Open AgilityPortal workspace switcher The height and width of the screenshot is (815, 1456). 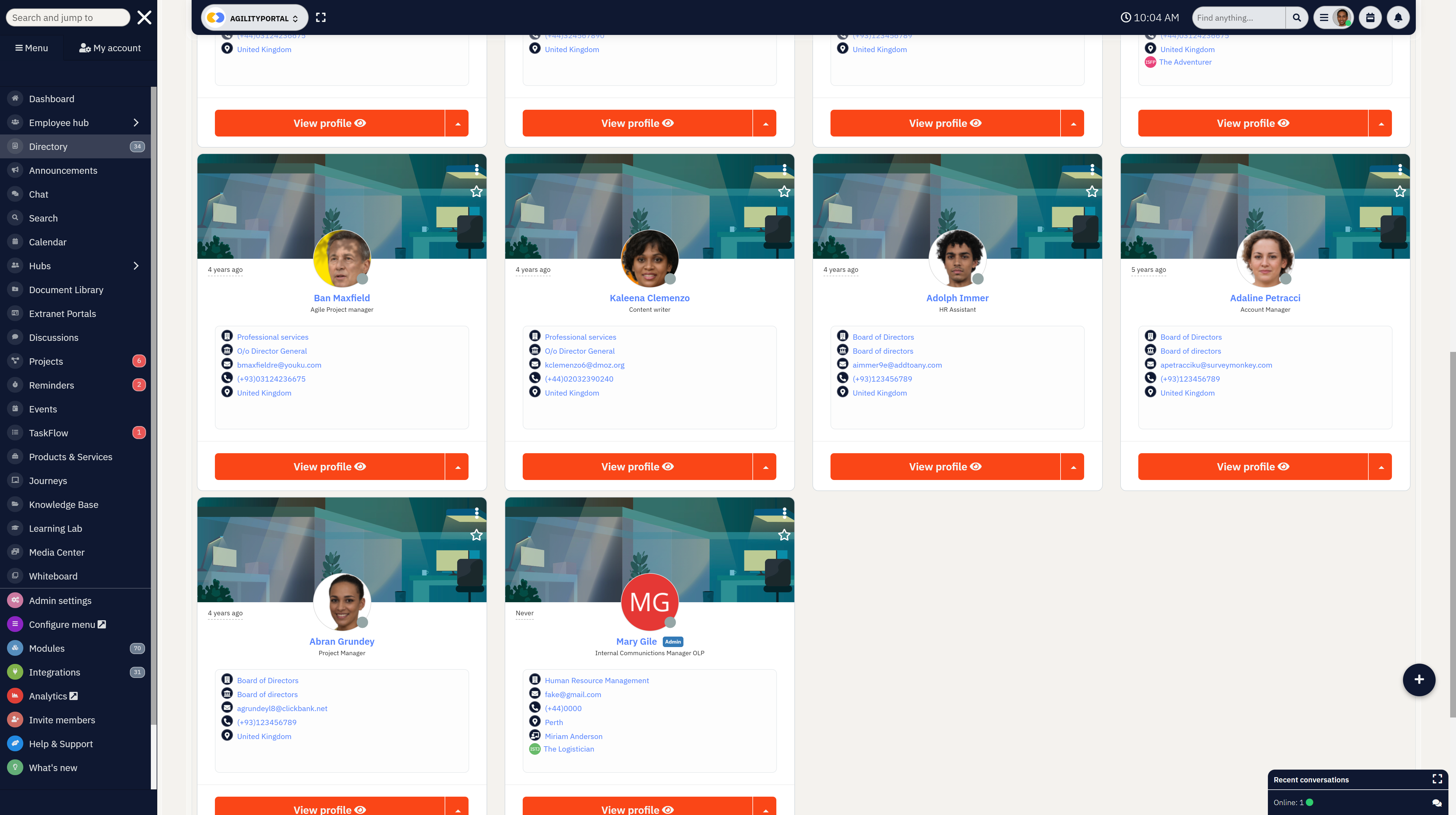click(x=254, y=18)
